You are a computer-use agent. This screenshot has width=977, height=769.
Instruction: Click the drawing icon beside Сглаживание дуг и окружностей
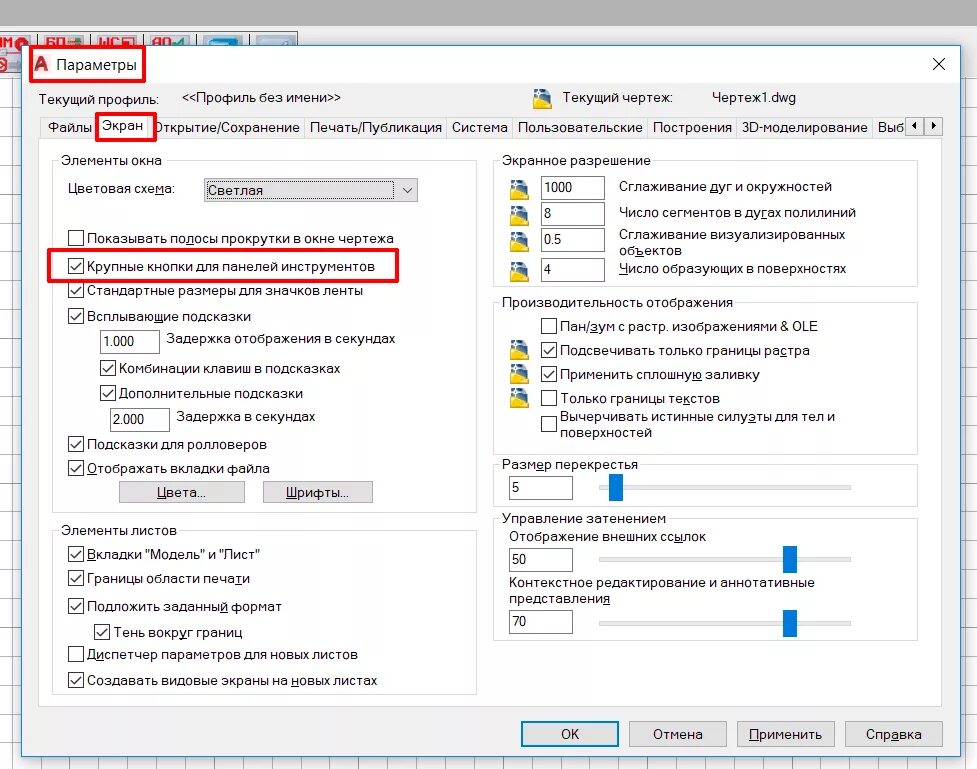(x=519, y=189)
